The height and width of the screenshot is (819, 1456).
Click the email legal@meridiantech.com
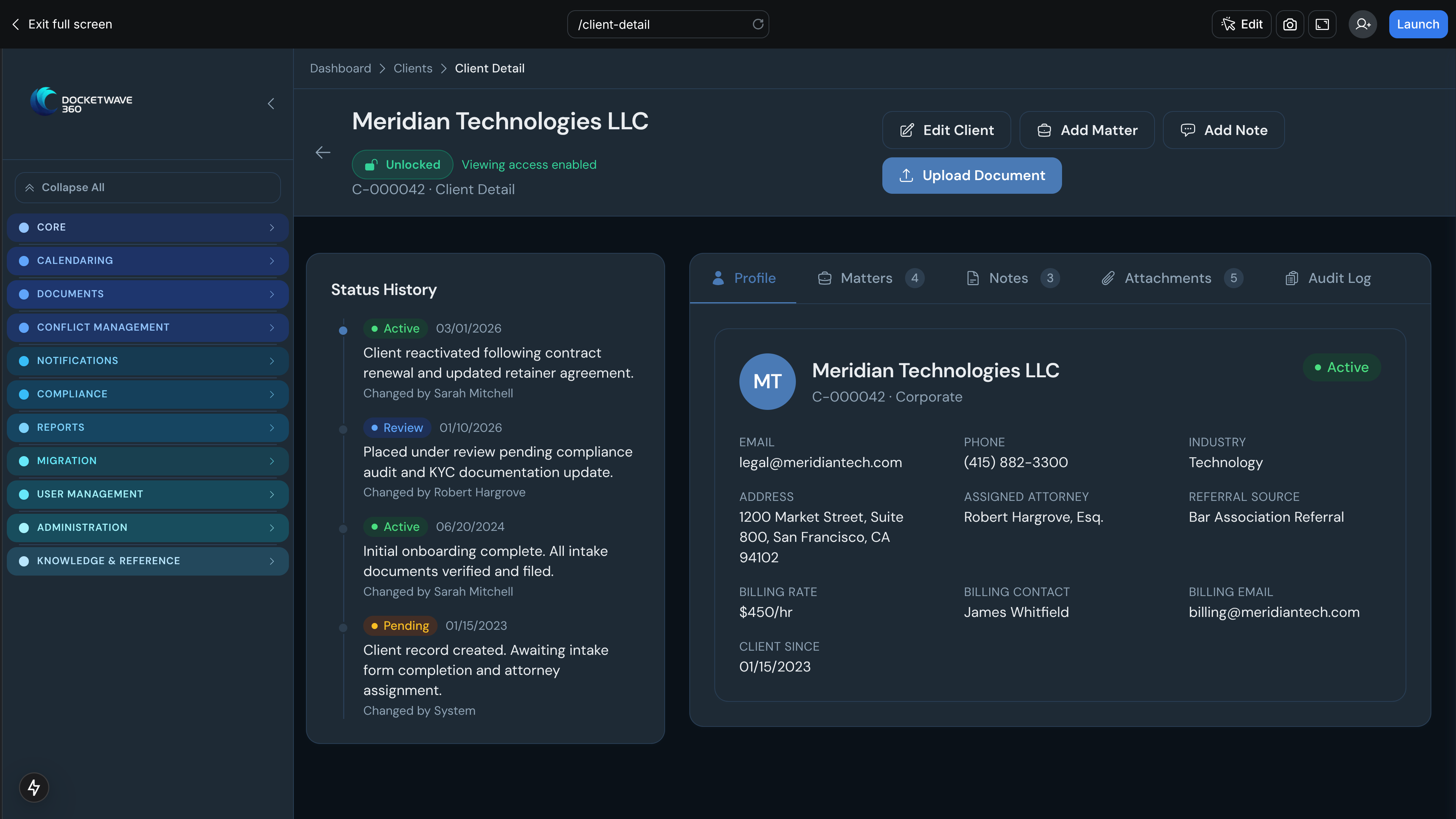820,462
